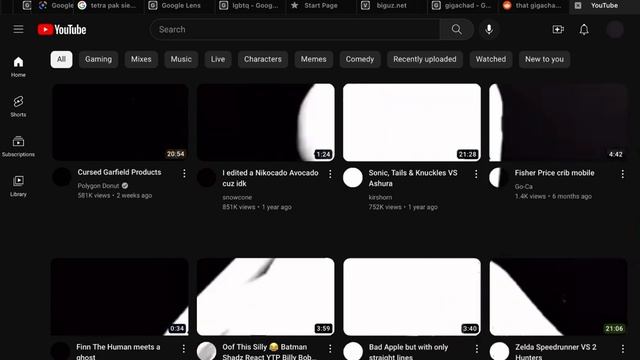Open Cursed Garfield Products thumbnail
The width and height of the screenshot is (640, 360).
pos(120,122)
